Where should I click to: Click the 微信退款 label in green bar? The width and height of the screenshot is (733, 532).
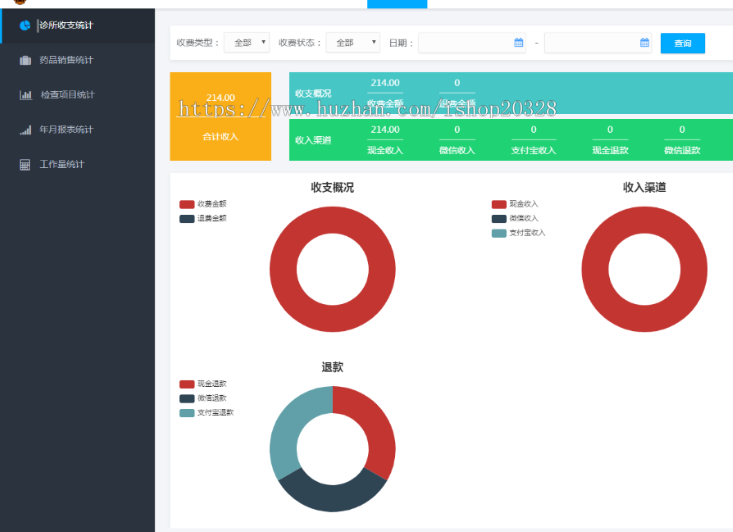682,151
